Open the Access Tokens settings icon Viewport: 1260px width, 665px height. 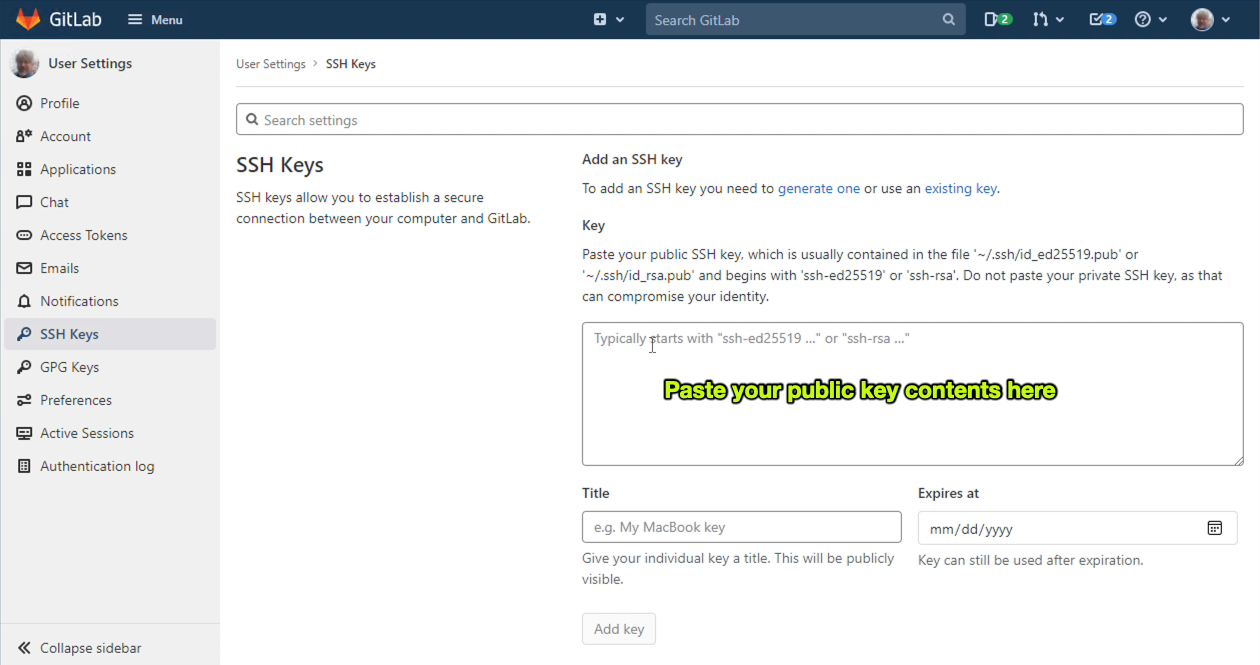pyautogui.click(x=22, y=235)
